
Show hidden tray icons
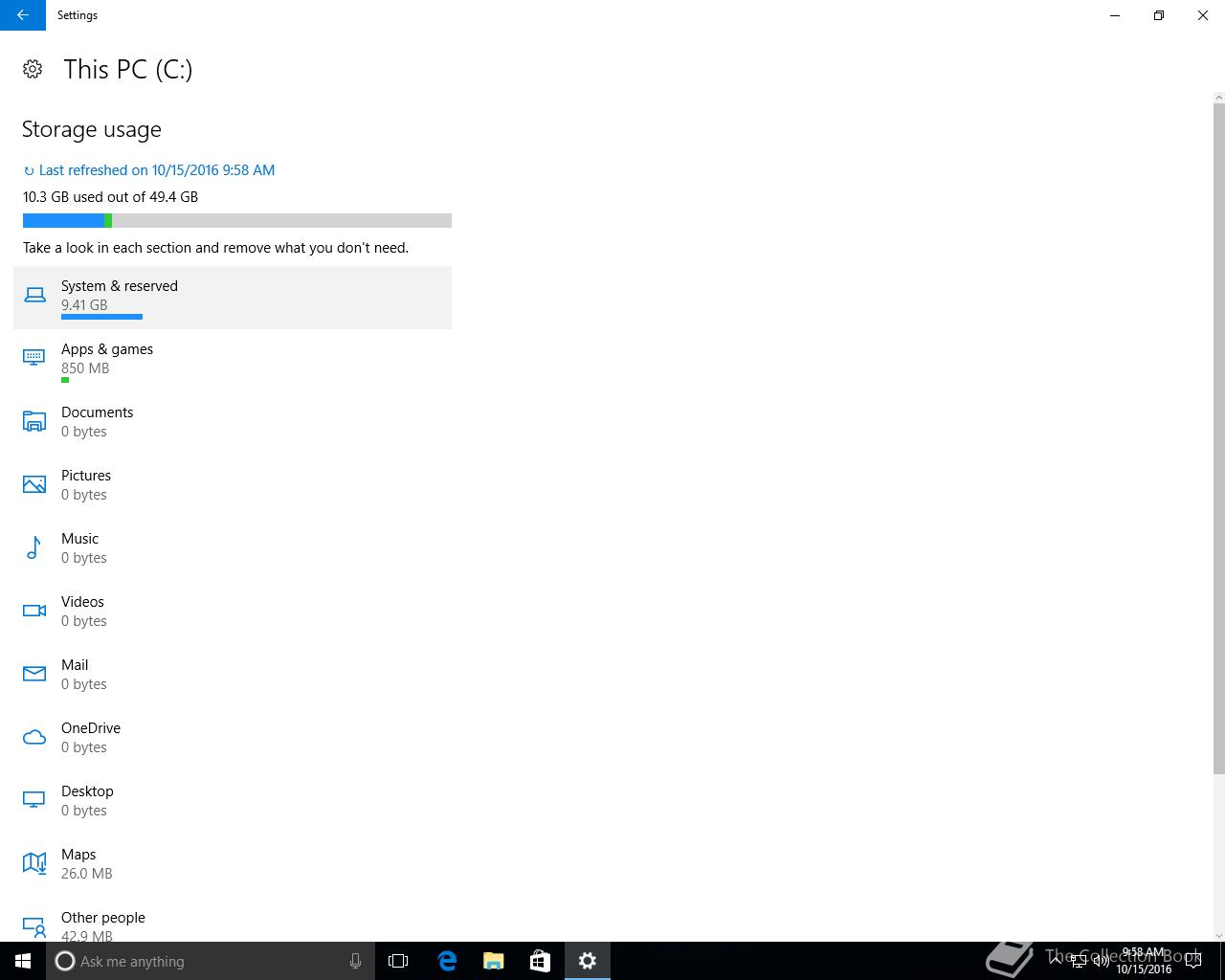pos(1056,961)
